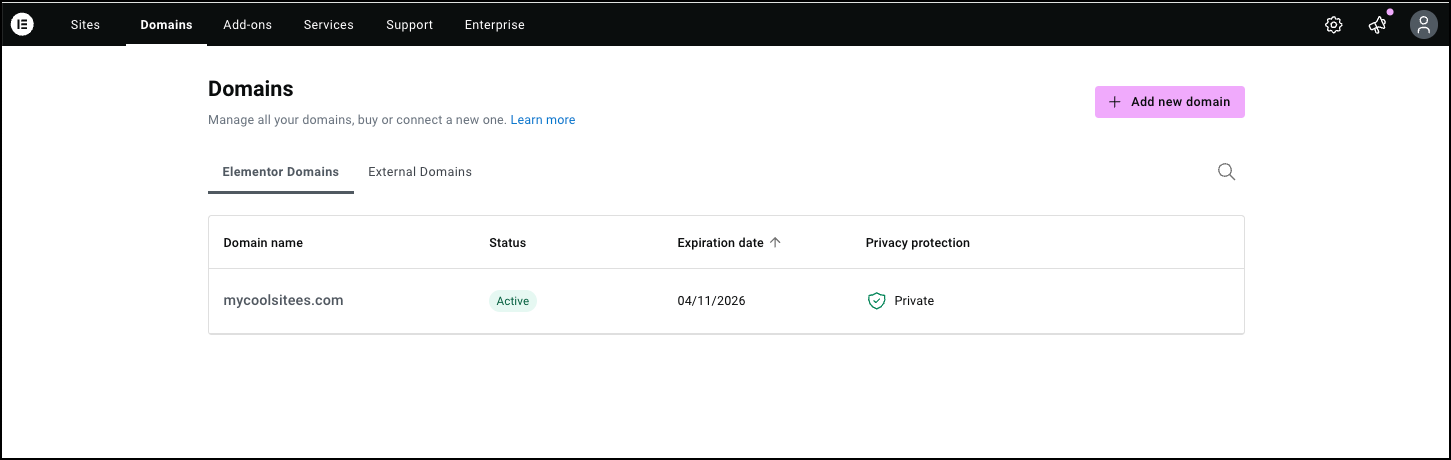Screen dimensions: 1451x460
Task: Open the user account avatar
Action: tap(1423, 25)
